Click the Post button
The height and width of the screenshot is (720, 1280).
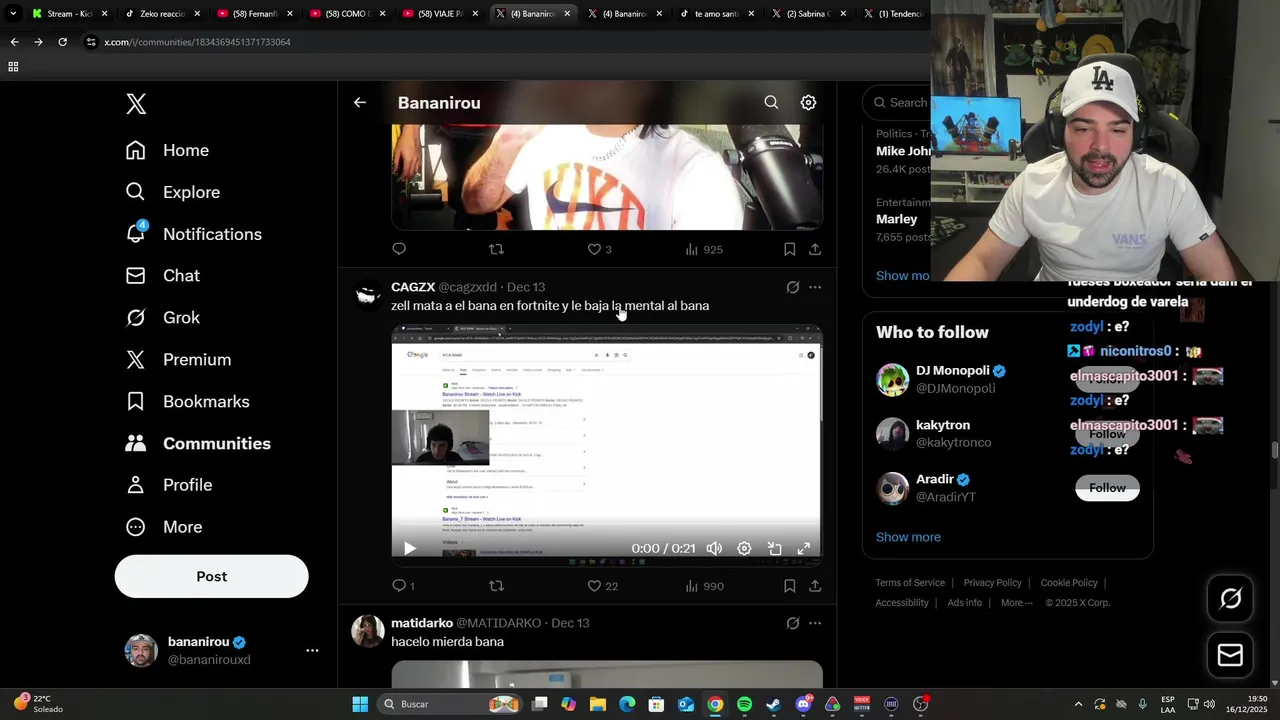[211, 576]
